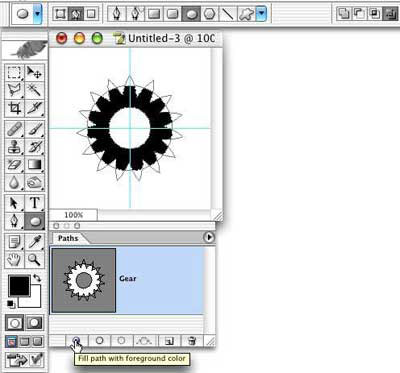Screen dimensions: 400x373
Task: Select the Slice tool
Action: pos(34,108)
